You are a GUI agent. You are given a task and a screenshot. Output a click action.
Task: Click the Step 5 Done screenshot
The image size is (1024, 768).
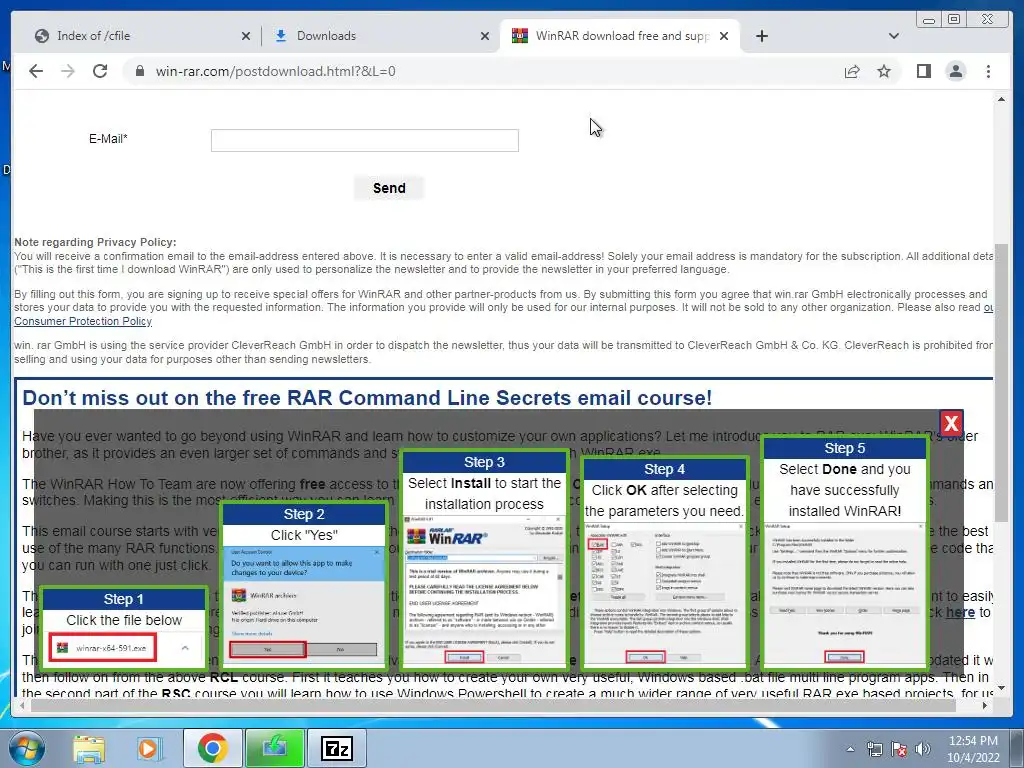click(x=844, y=593)
